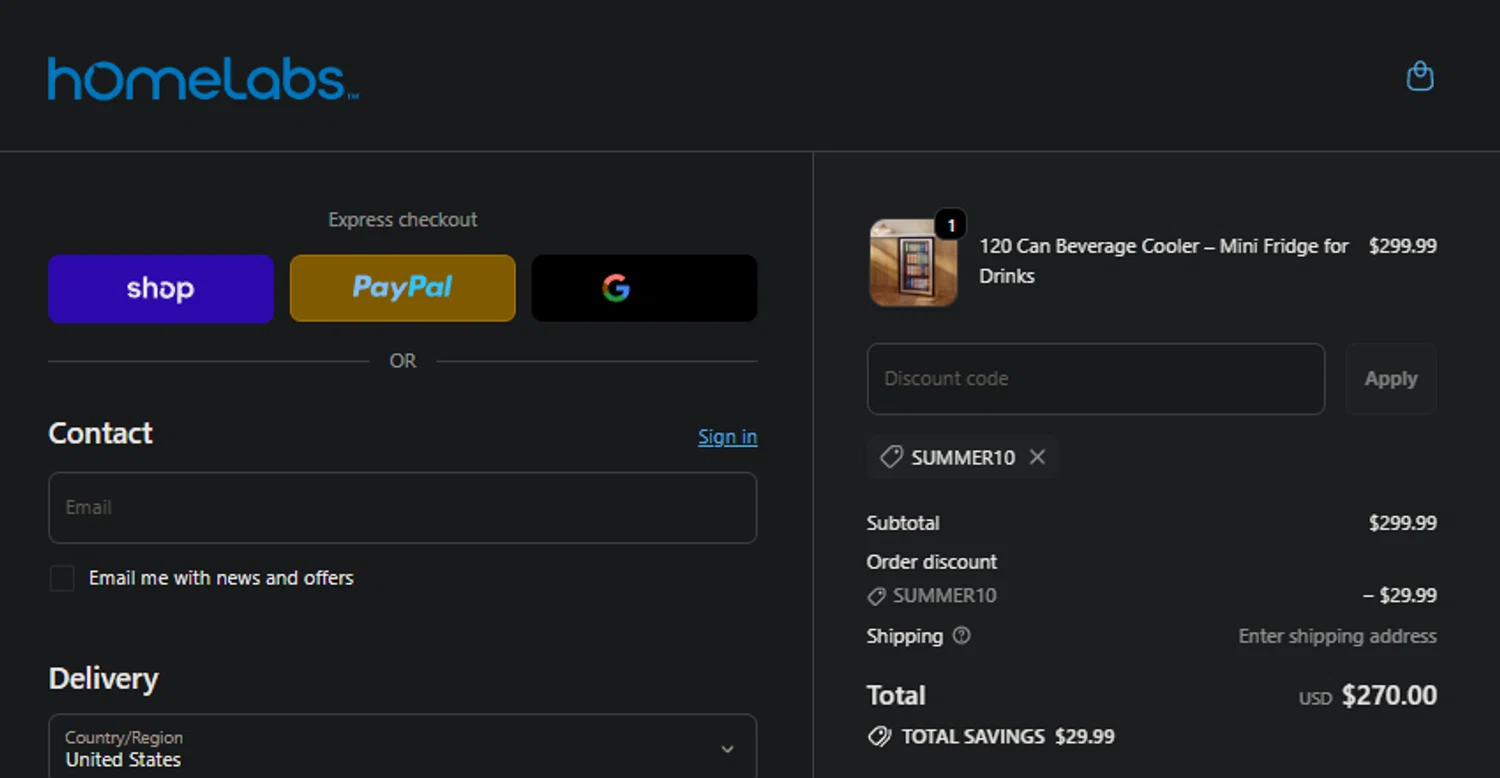Image resolution: width=1500 pixels, height=778 pixels.
Task: Click the tag icon in the SUMMER10 chip
Action: tap(890, 457)
